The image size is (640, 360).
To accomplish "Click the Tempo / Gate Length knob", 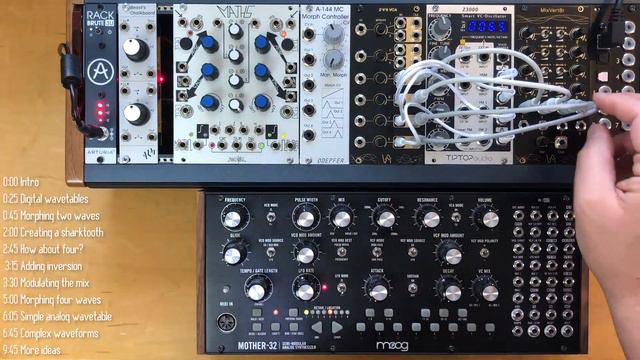I will click(x=257, y=291).
